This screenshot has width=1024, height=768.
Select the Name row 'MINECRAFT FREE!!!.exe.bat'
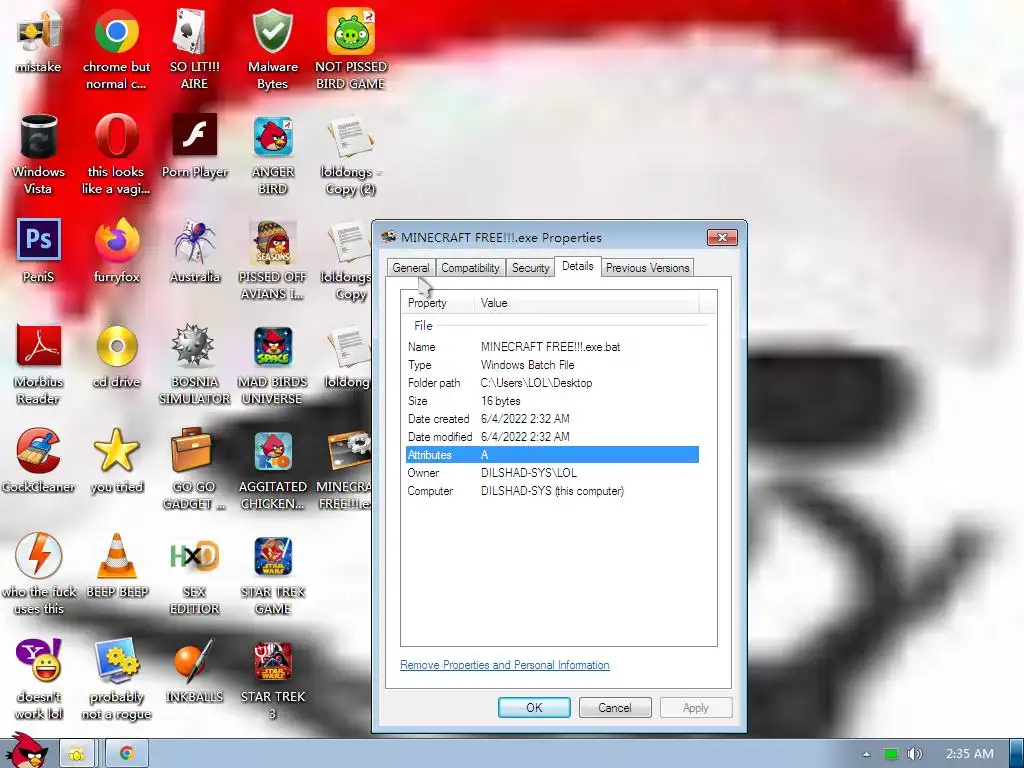point(552,347)
